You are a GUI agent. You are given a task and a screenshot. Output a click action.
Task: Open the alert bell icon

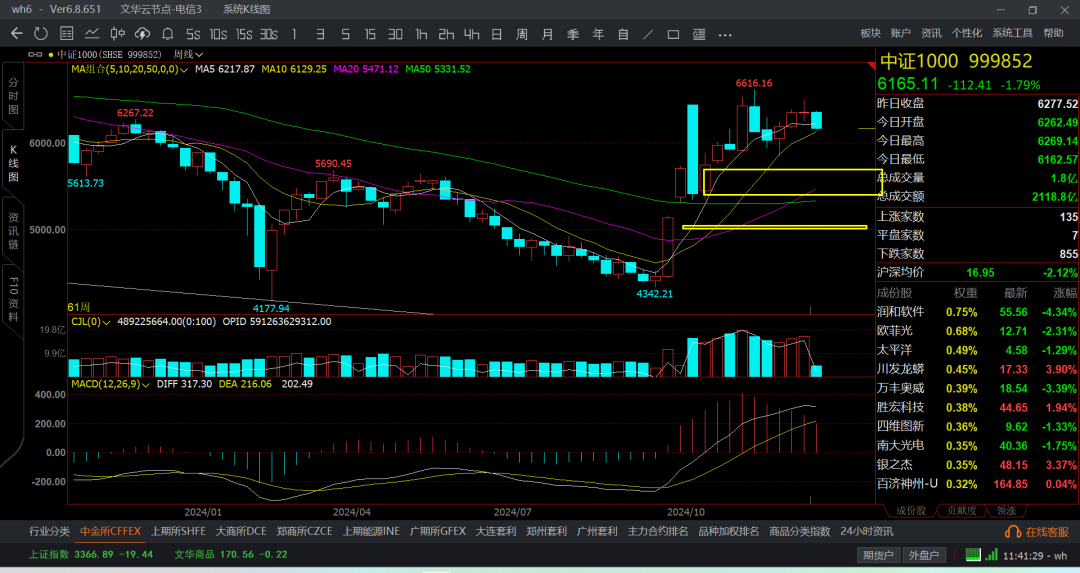click(167, 34)
